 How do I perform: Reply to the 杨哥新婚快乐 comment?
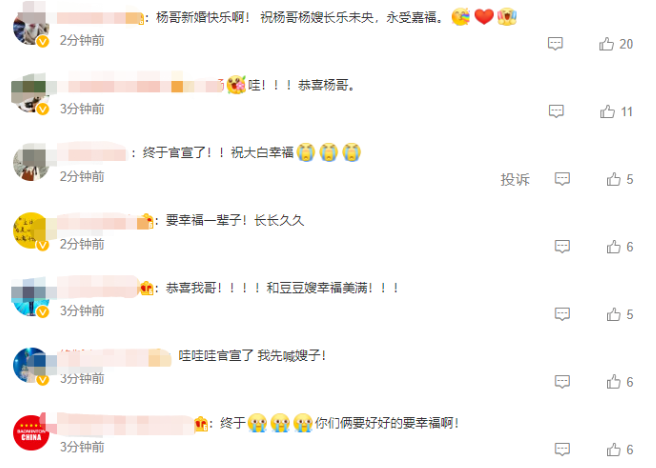coord(555,43)
